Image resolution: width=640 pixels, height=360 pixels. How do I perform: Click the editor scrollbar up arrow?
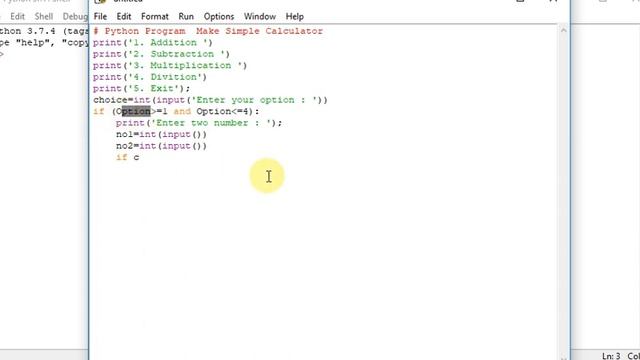click(563, 30)
